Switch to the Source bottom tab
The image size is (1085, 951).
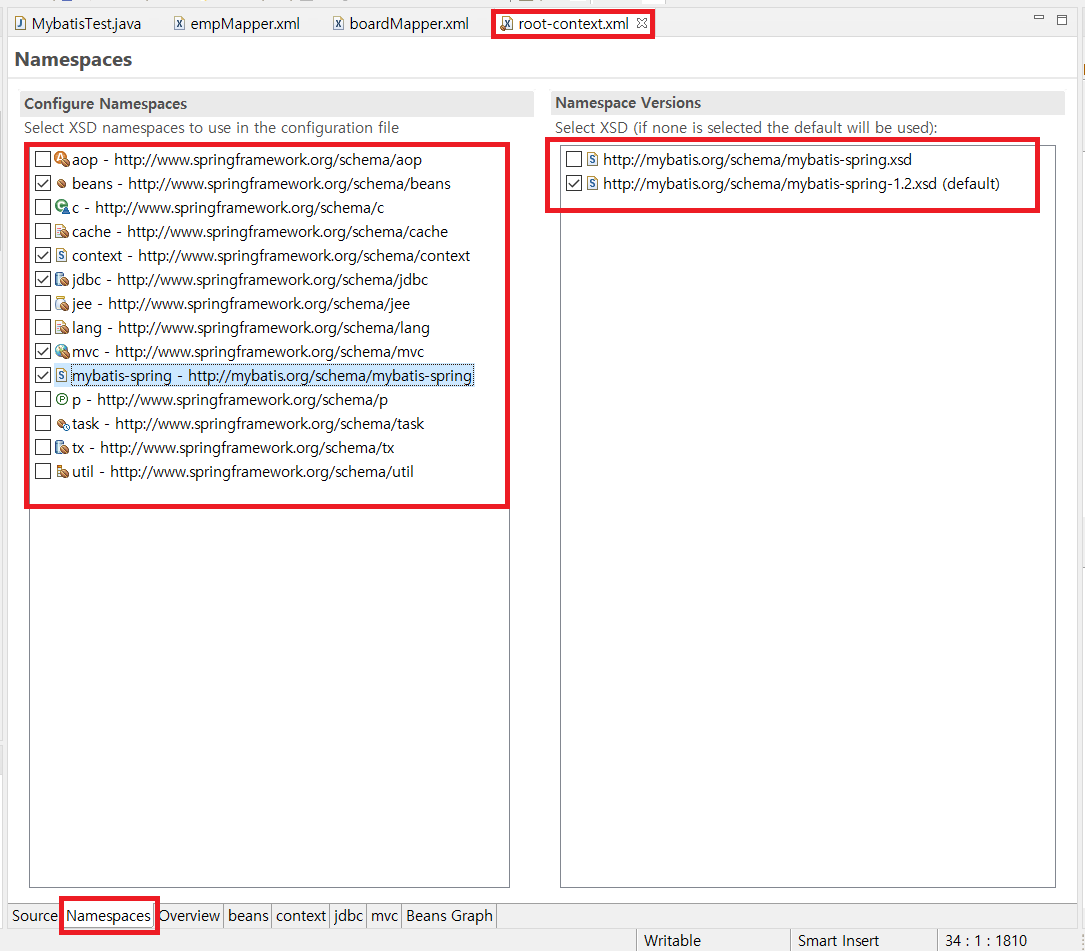pos(35,916)
